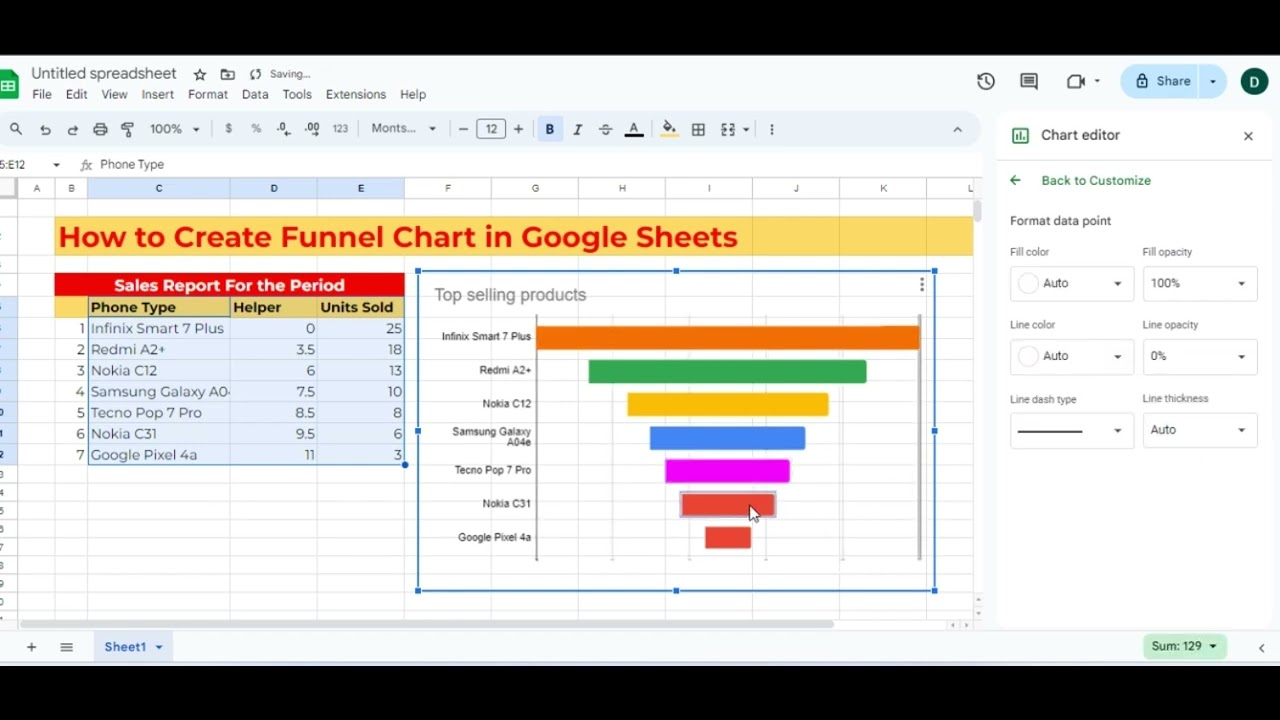
Task: Expand the Fill opacity dropdown
Action: (1199, 284)
